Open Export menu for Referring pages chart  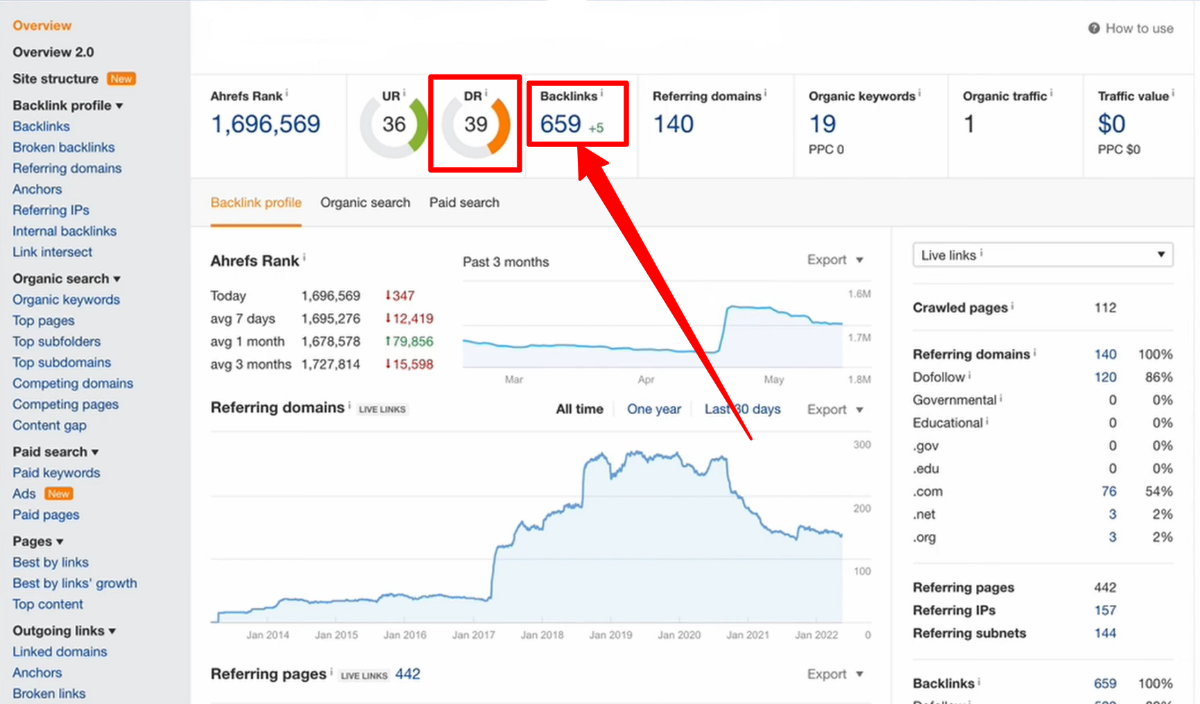click(835, 675)
